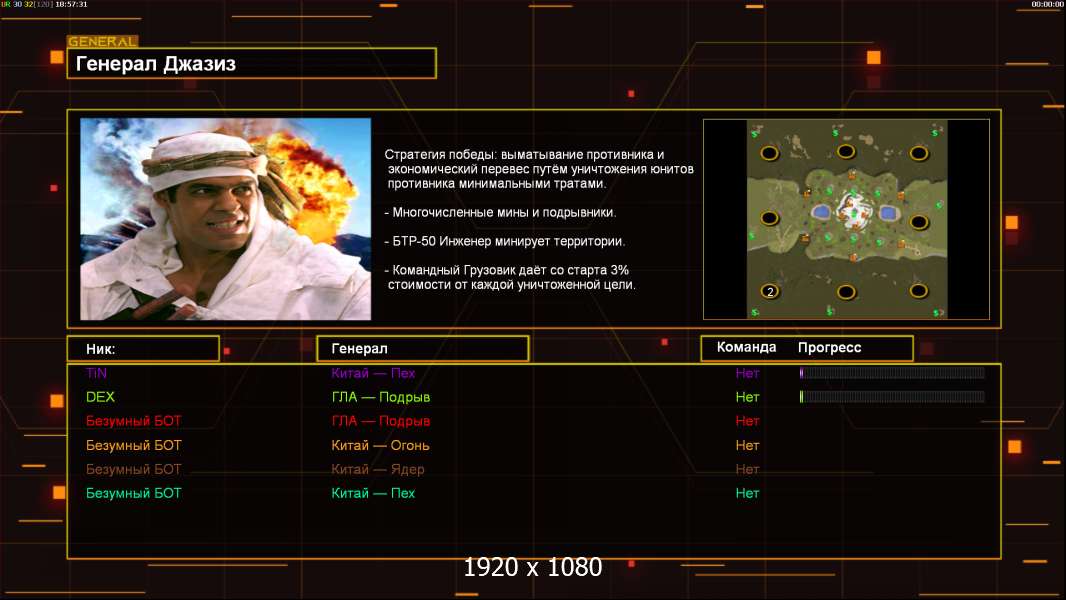The image size is (1066, 600).
Task: Click the 'Генерал Джазиз' title box
Action: pyautogui.click(x=252, y=63)
